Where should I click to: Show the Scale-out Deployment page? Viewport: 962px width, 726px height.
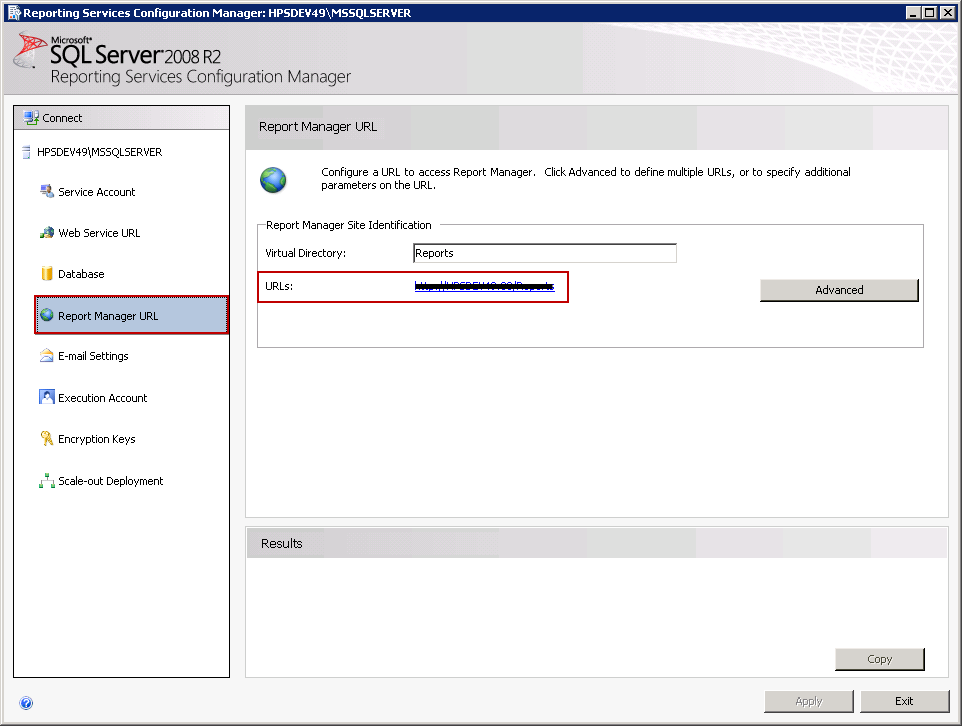tap(110, 481)
